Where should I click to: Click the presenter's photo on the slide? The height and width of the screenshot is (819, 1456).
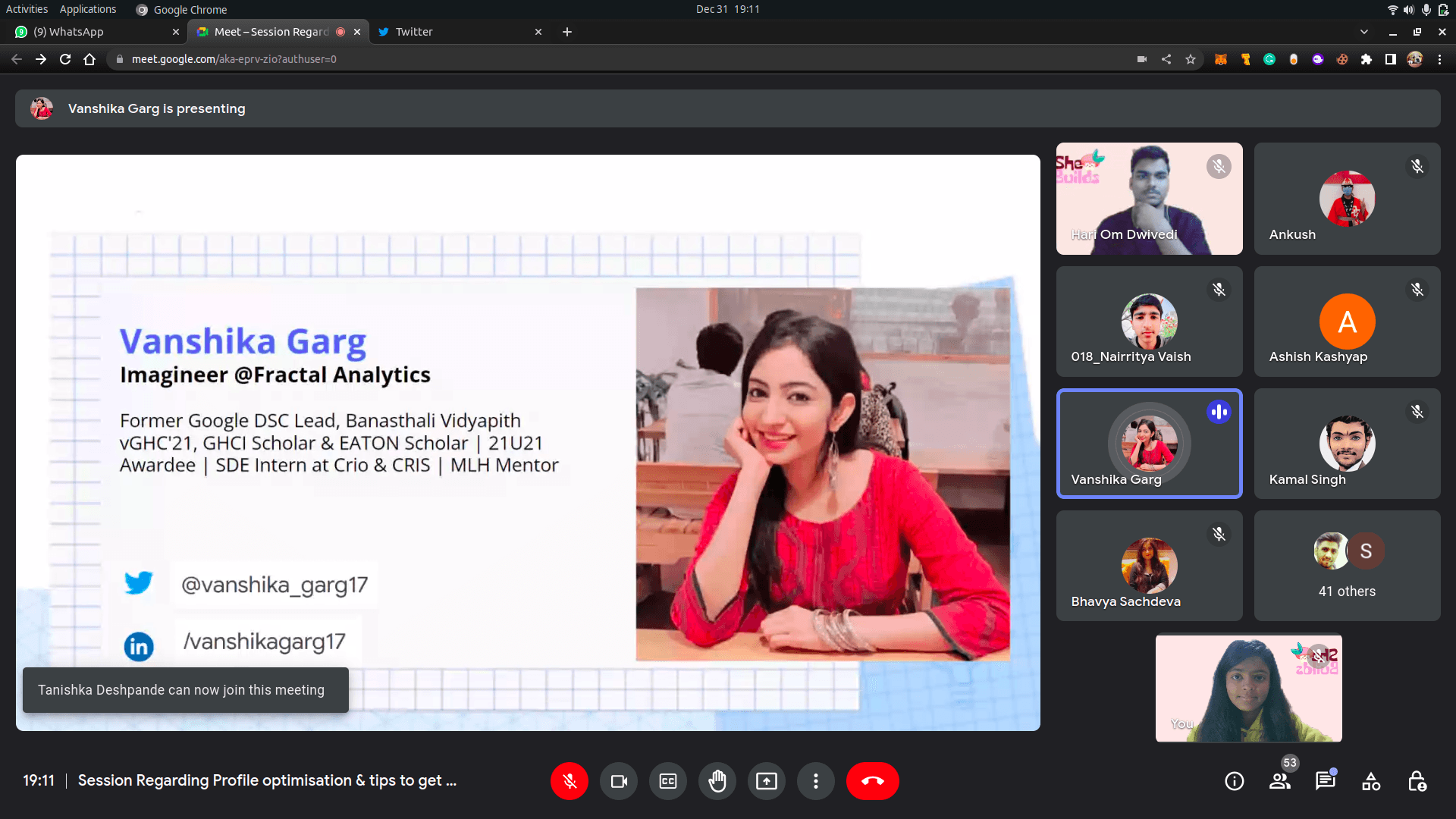point(823,474)
